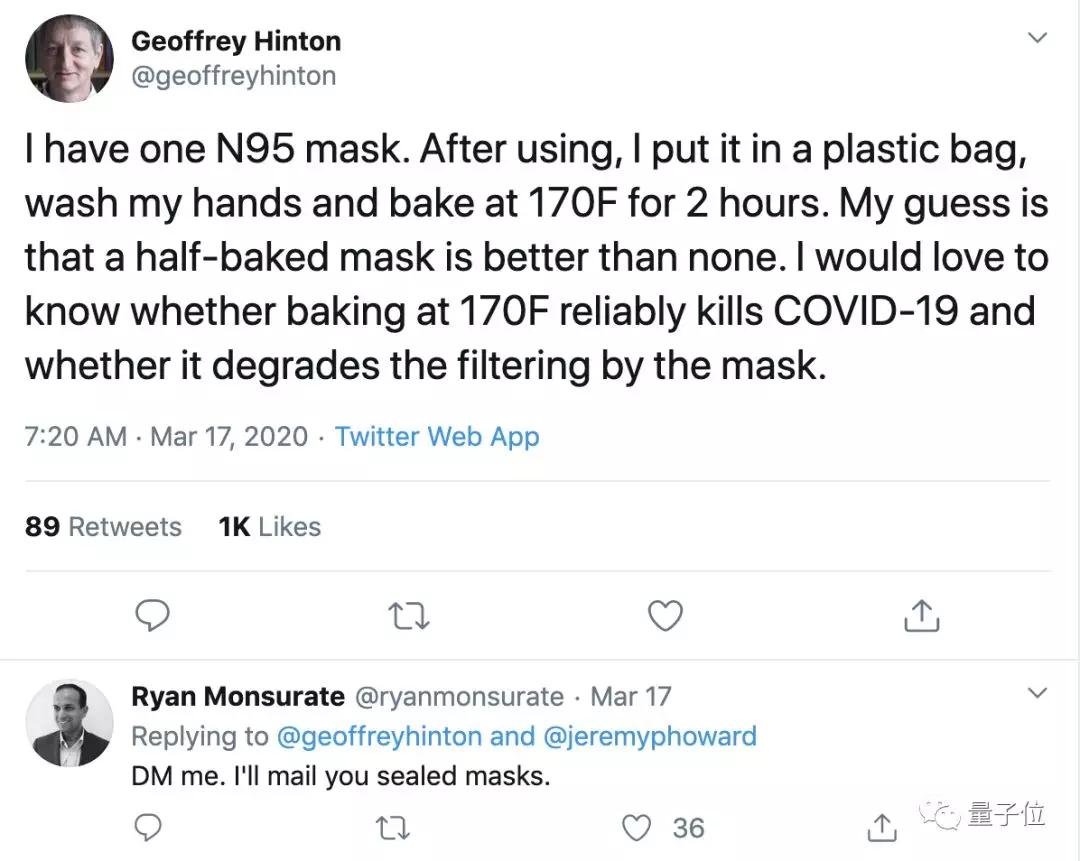Click Ryan Monsurate's profile picture
This screenshot has height=861, width=1080.
[69, 724]
